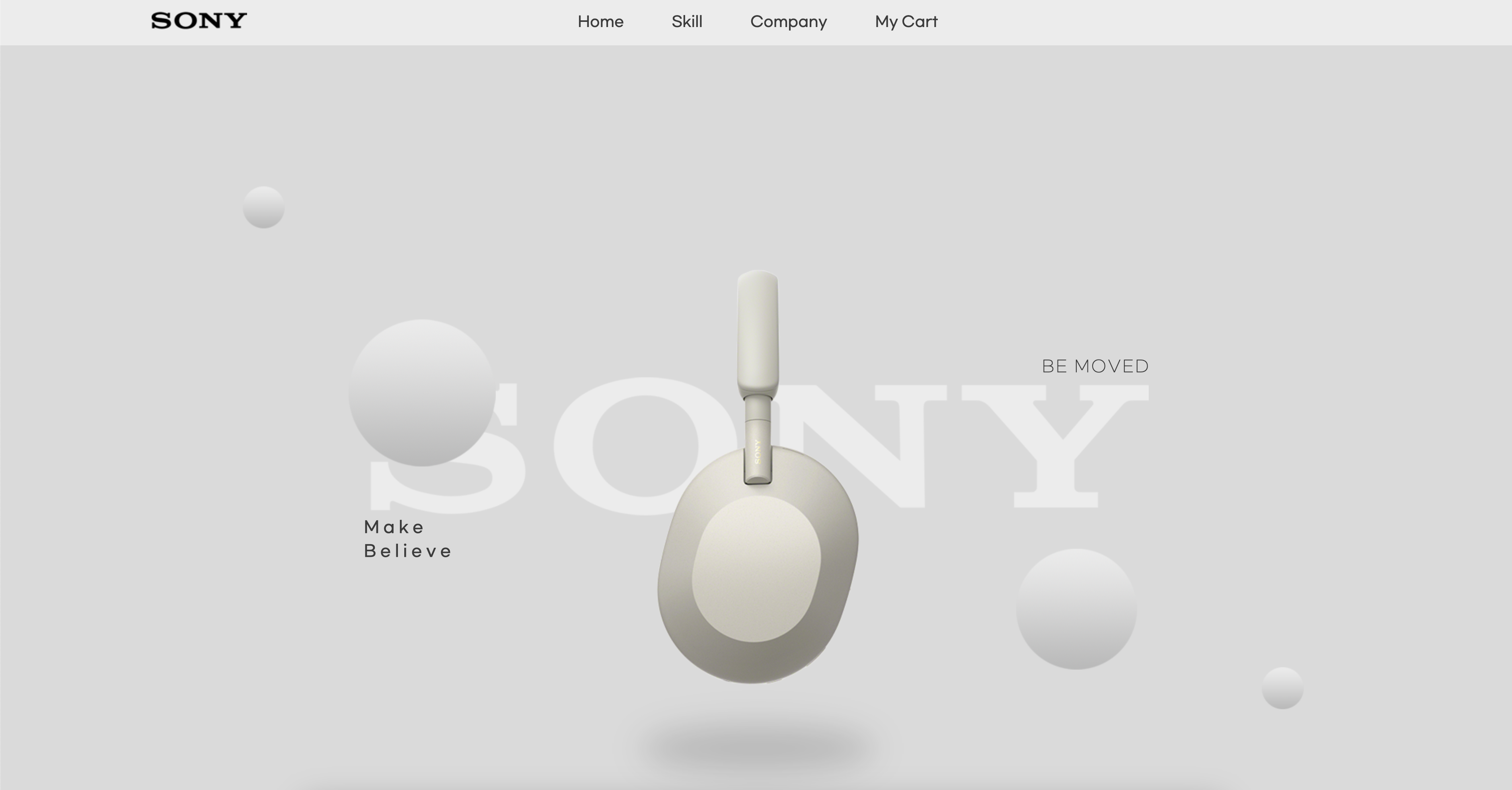The height and width of the screenshot is (790, 1512).
Task: Click the "BE MOVED" tagline text
Action: pyautogui.click(x=1095, y=366)
